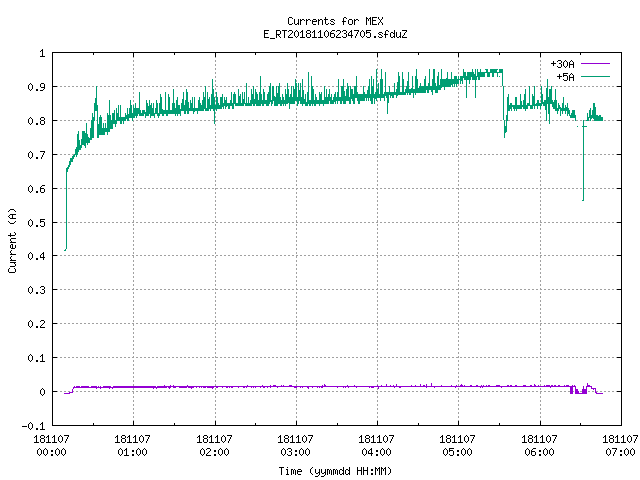Click the green trace's starting point near 0.42 A
This screenshot has height=480, width=640.
[x=65, y=249]
